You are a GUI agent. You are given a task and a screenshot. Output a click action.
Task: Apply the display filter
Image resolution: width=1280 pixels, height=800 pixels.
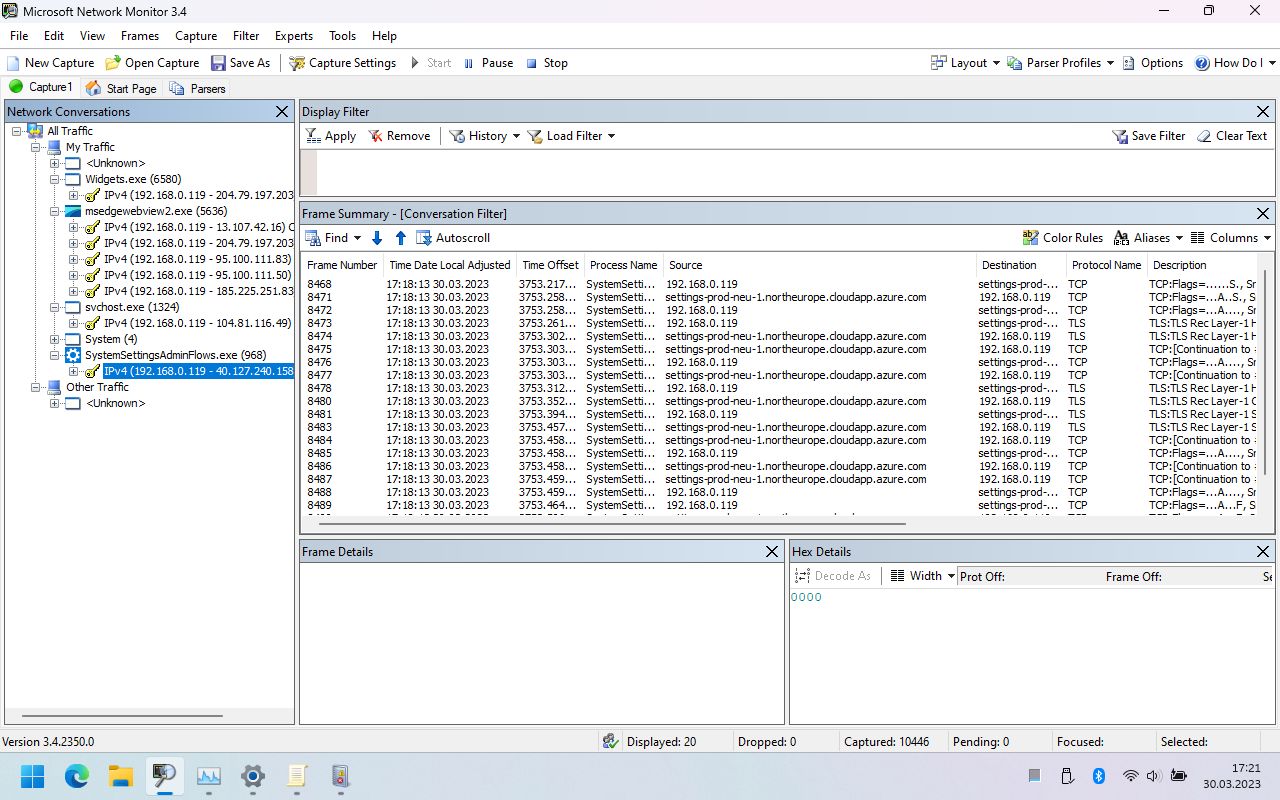pos(330,136)
